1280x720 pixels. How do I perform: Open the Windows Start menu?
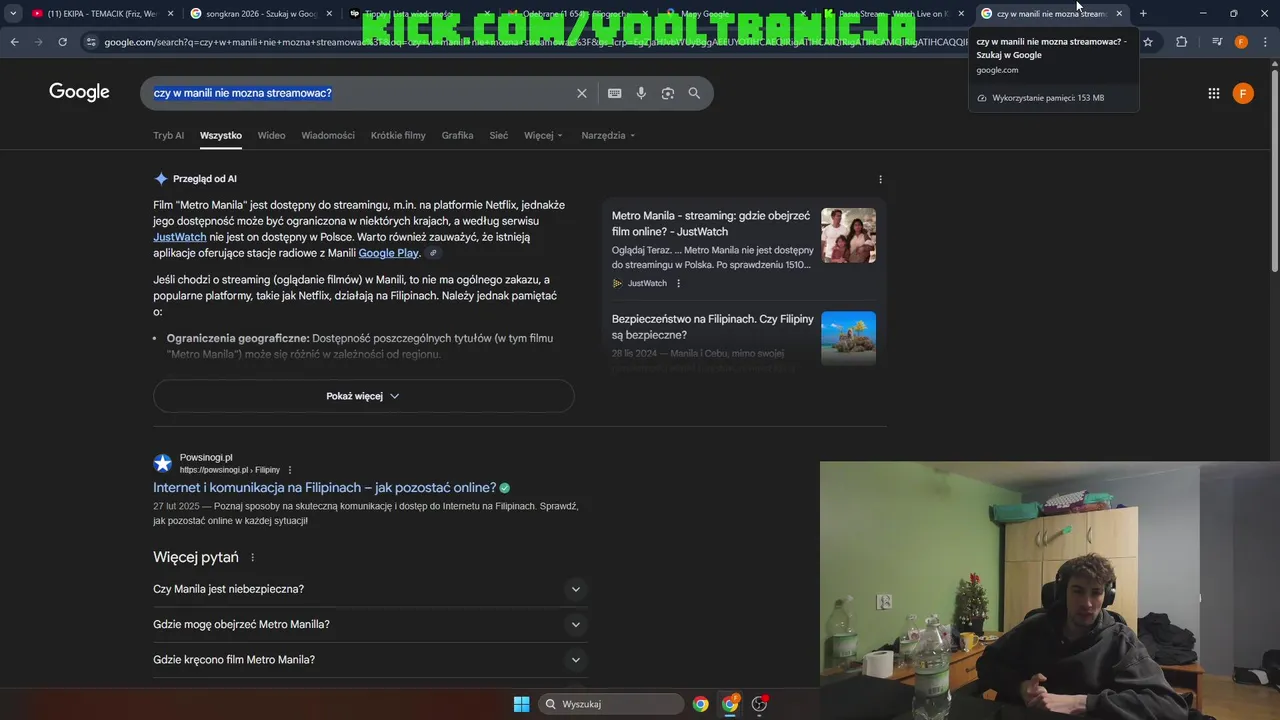pyautogui.click(x=521, y=704)
